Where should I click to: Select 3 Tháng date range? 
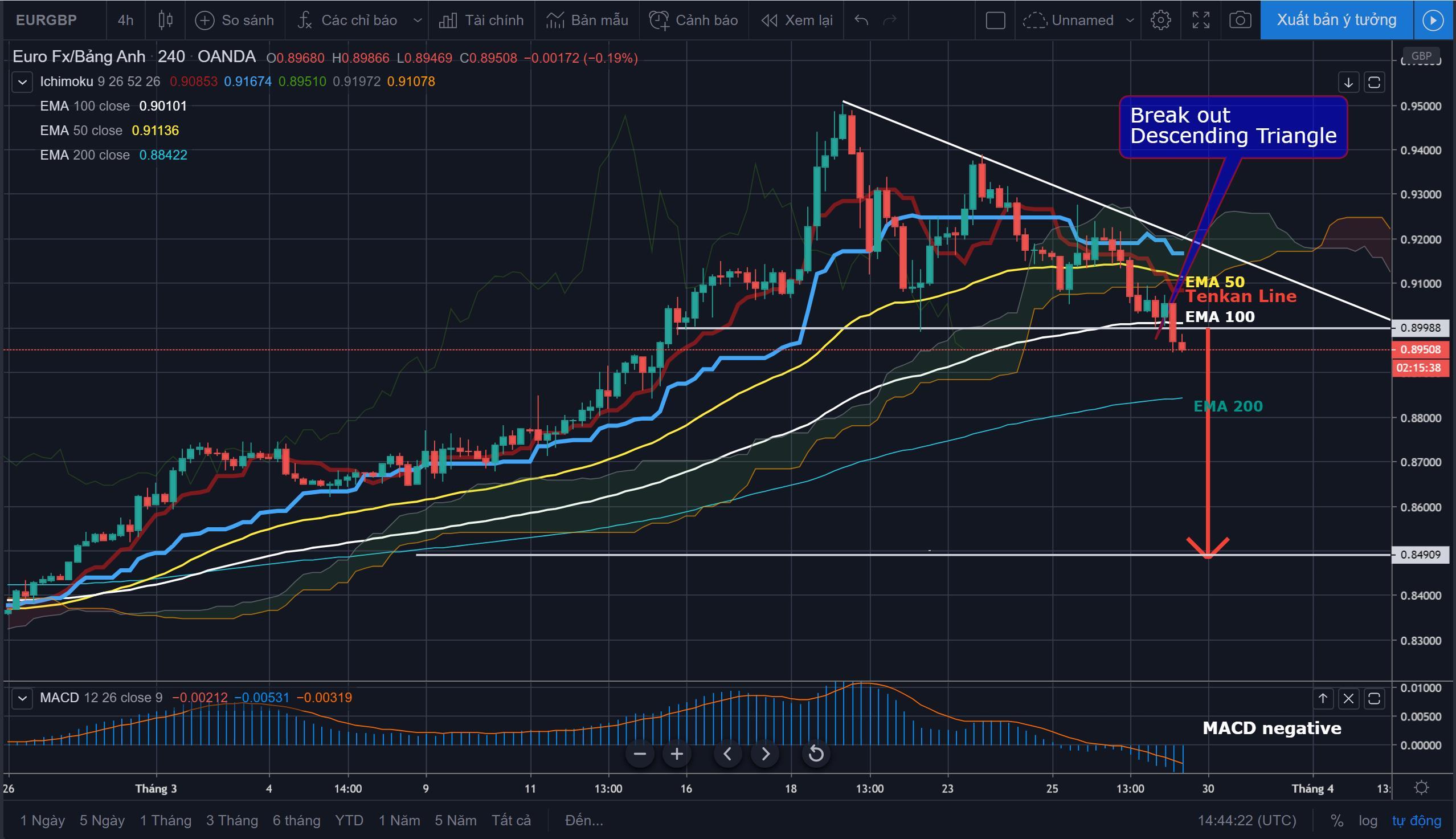(232, 820)
